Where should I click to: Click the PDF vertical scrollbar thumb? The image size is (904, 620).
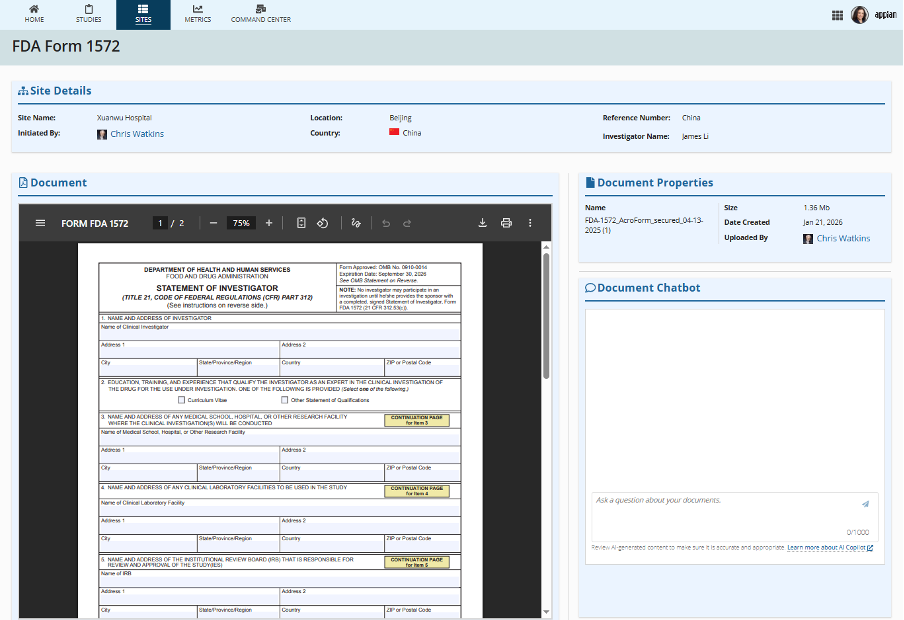(546, 315)
